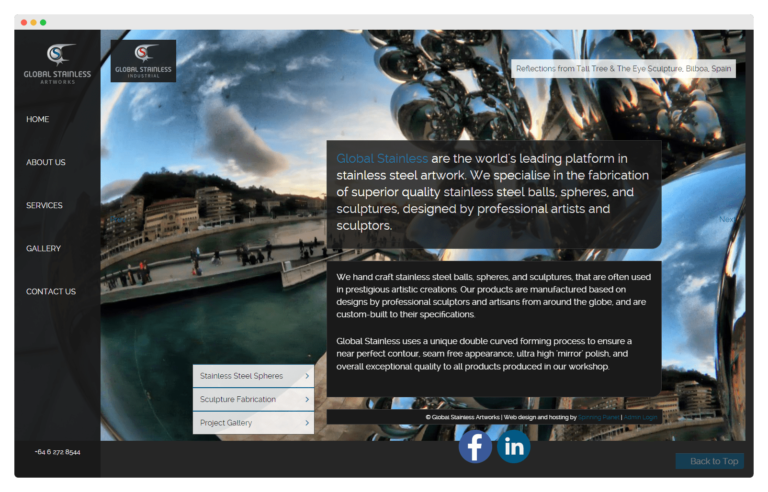Select SERVICES in the sidebar menu
The image size is (768, 492).
pyautogui.click(x=44, y=205)
